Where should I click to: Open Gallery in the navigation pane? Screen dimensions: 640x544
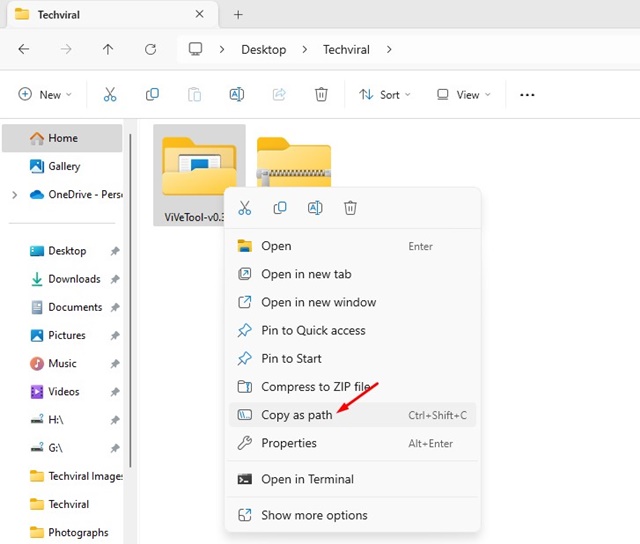(62, 166)
